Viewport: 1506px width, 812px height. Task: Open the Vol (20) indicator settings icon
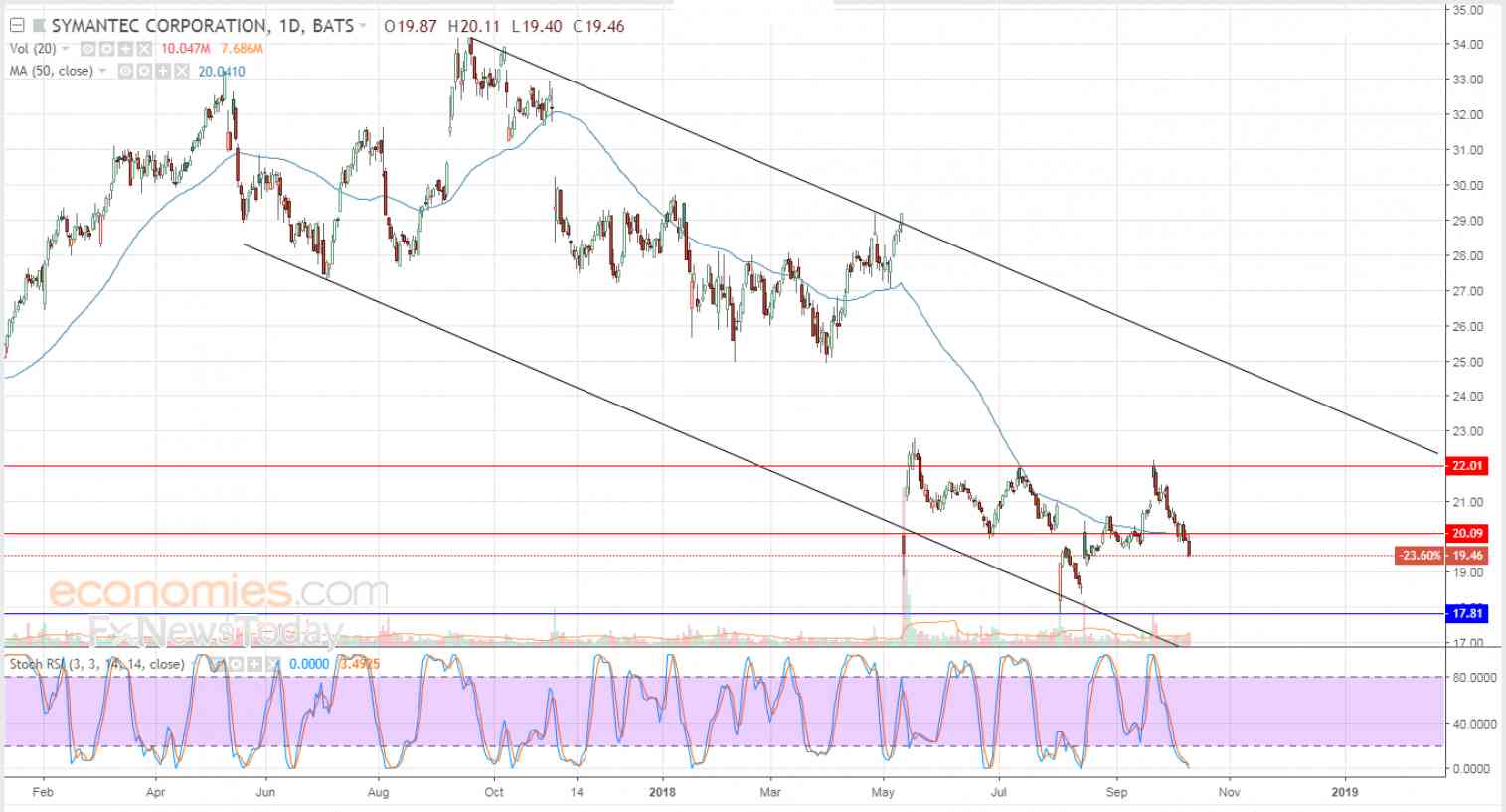coord(107,49)
